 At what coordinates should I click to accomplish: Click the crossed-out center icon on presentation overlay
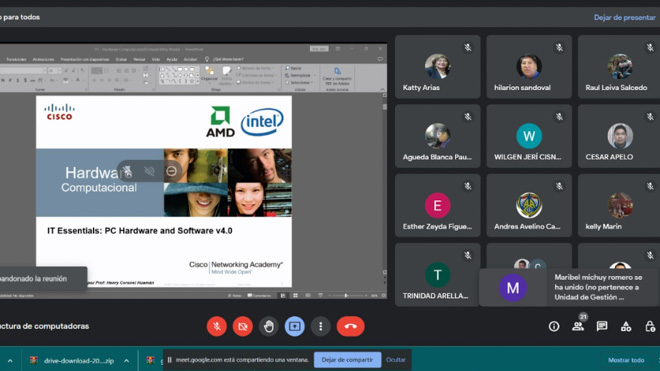coord(149,171)
